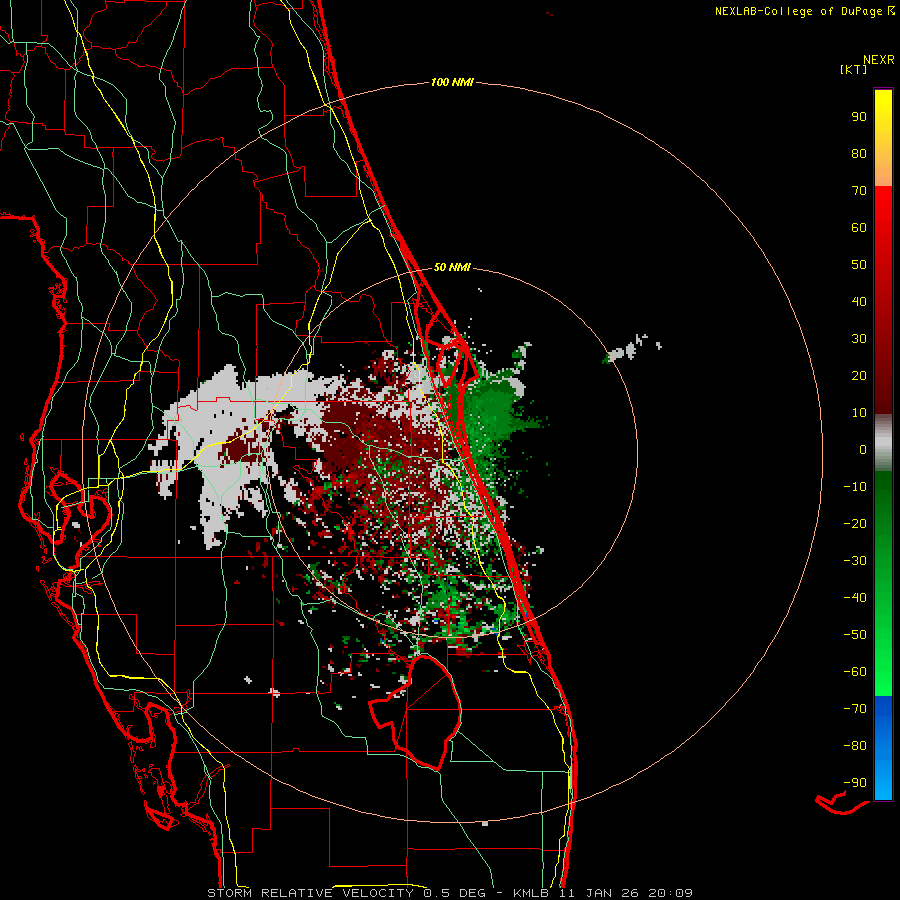Click the -10 value on the velocity scale

point(855,487)
